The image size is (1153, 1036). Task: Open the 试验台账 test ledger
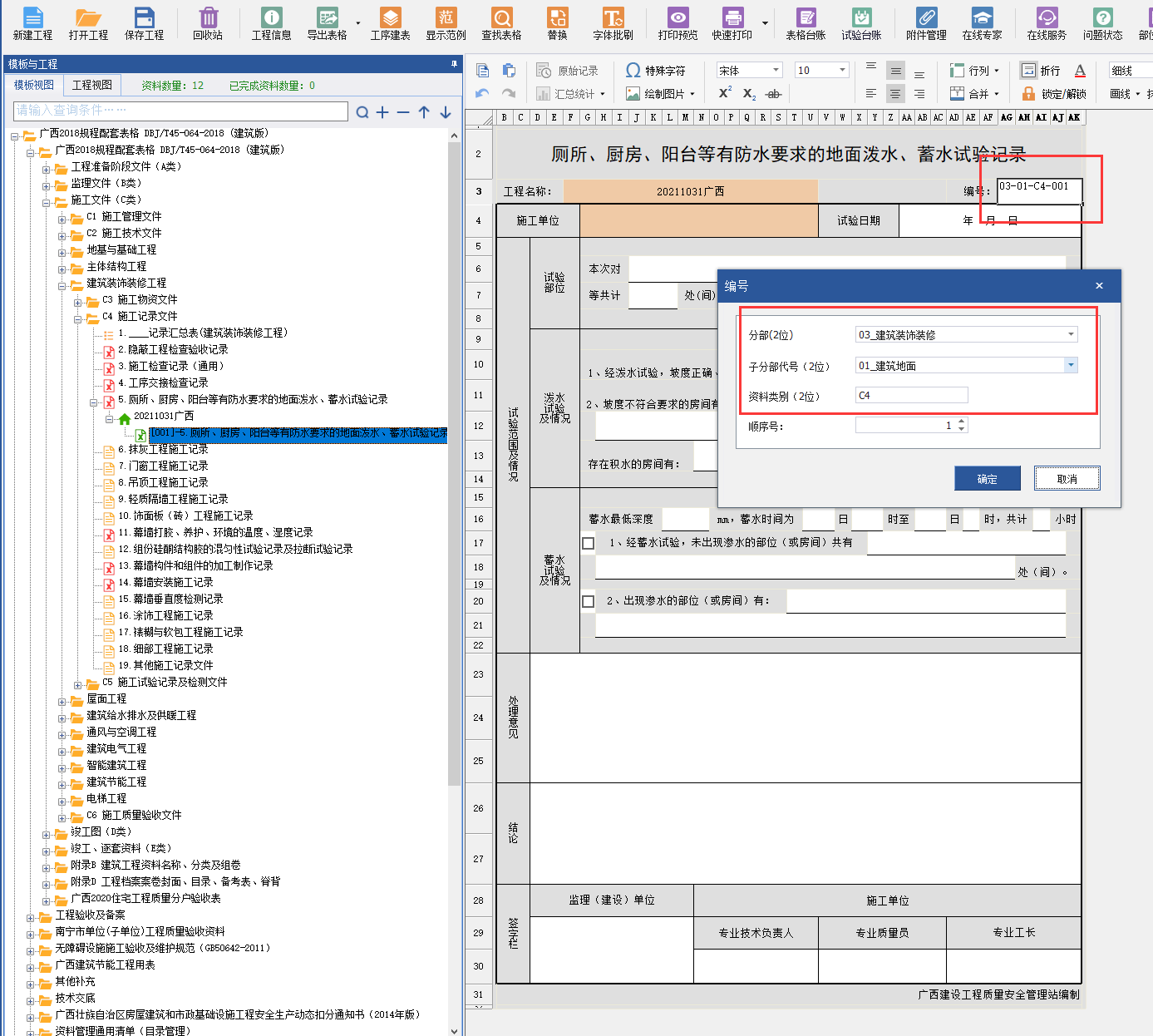point(861,23)
